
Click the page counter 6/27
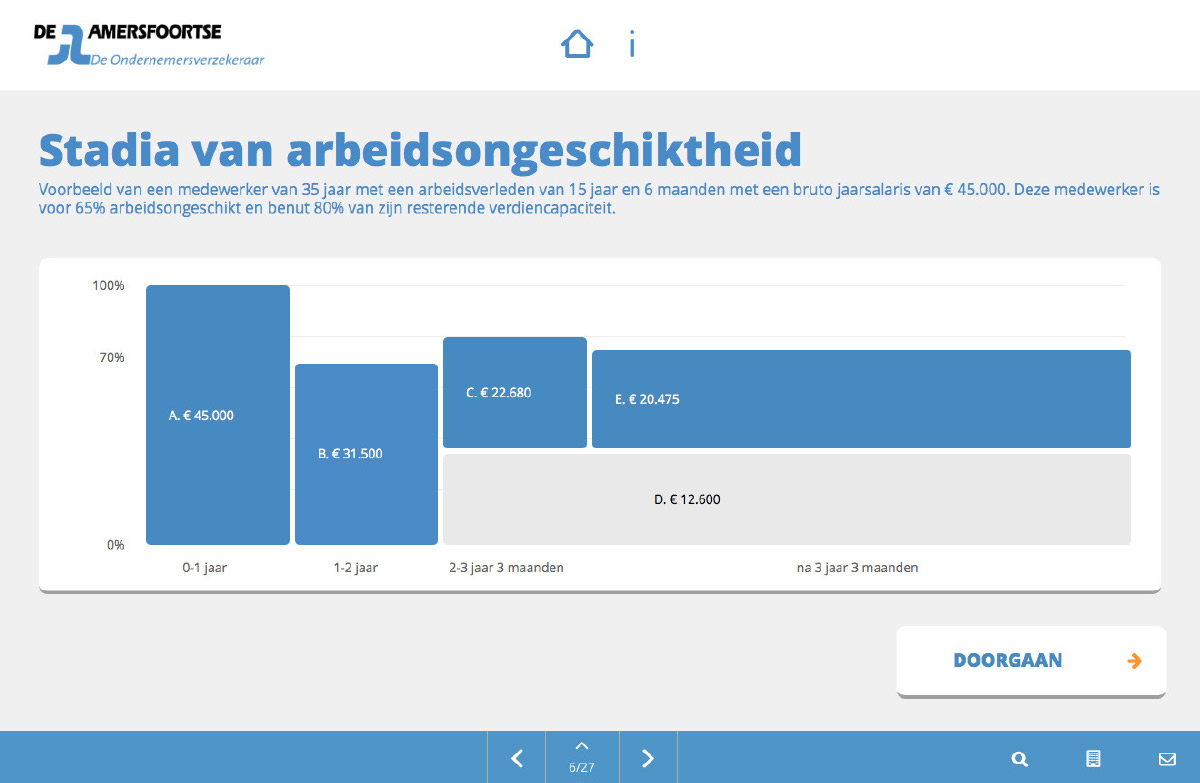[x=582, y=767]
